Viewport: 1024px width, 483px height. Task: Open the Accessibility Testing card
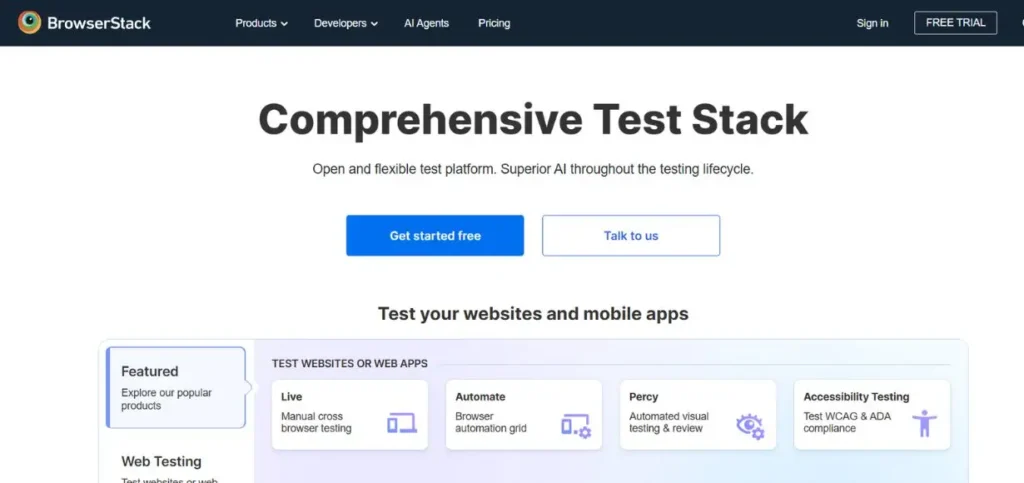(x=872, y=415)
